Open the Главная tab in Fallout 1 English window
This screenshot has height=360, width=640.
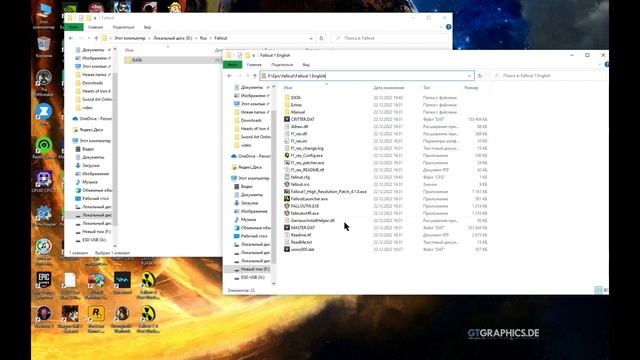click(254, 64)
